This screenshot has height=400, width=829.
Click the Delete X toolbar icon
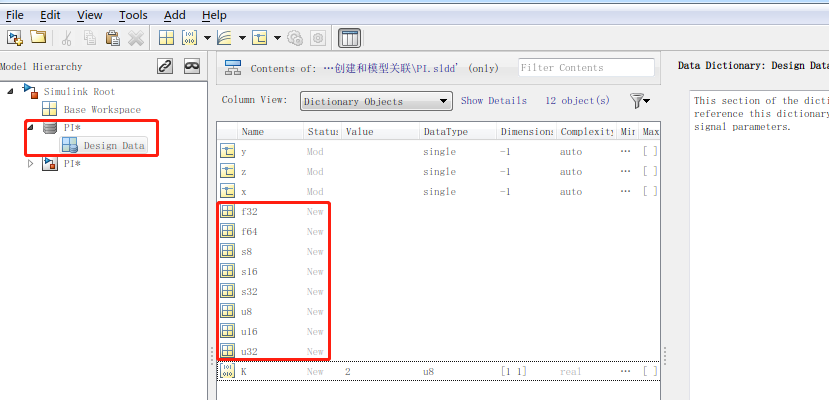click(x=136, y=38)
